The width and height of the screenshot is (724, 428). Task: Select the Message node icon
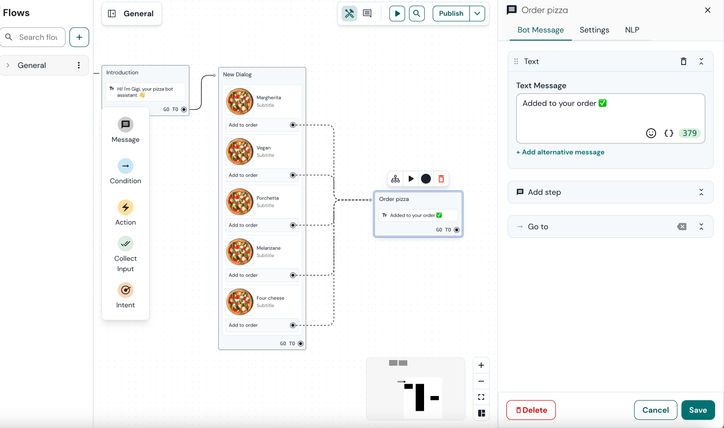point(125,125)
